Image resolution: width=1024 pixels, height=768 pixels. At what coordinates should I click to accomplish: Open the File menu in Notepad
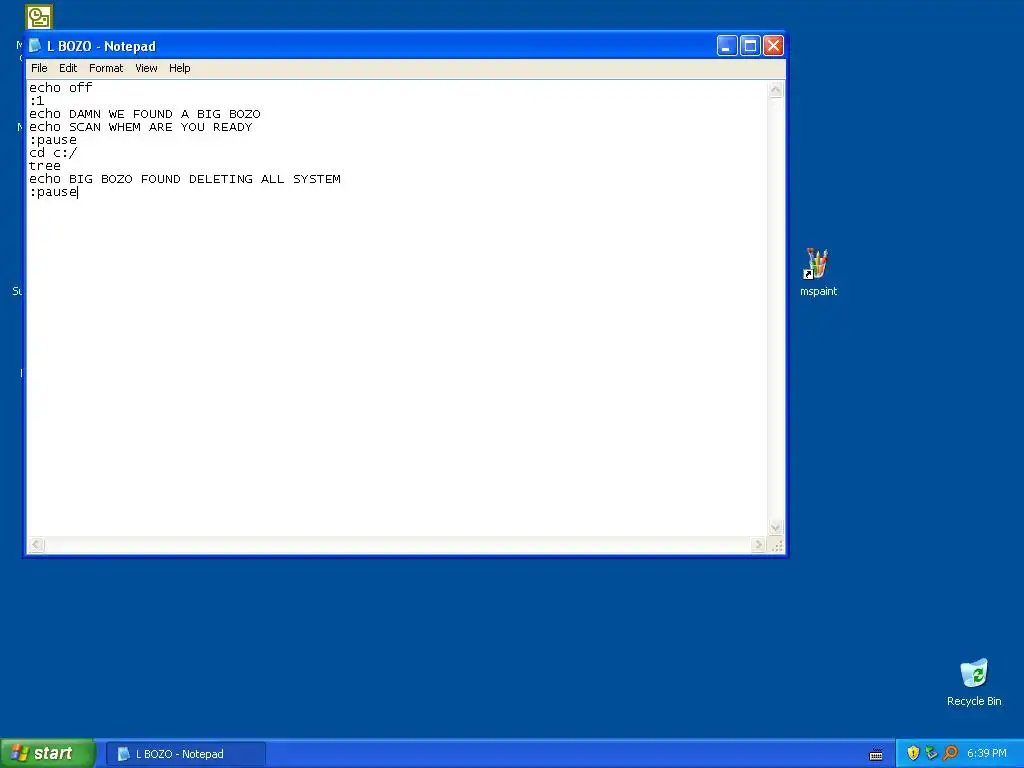click(x=39, y=68)
